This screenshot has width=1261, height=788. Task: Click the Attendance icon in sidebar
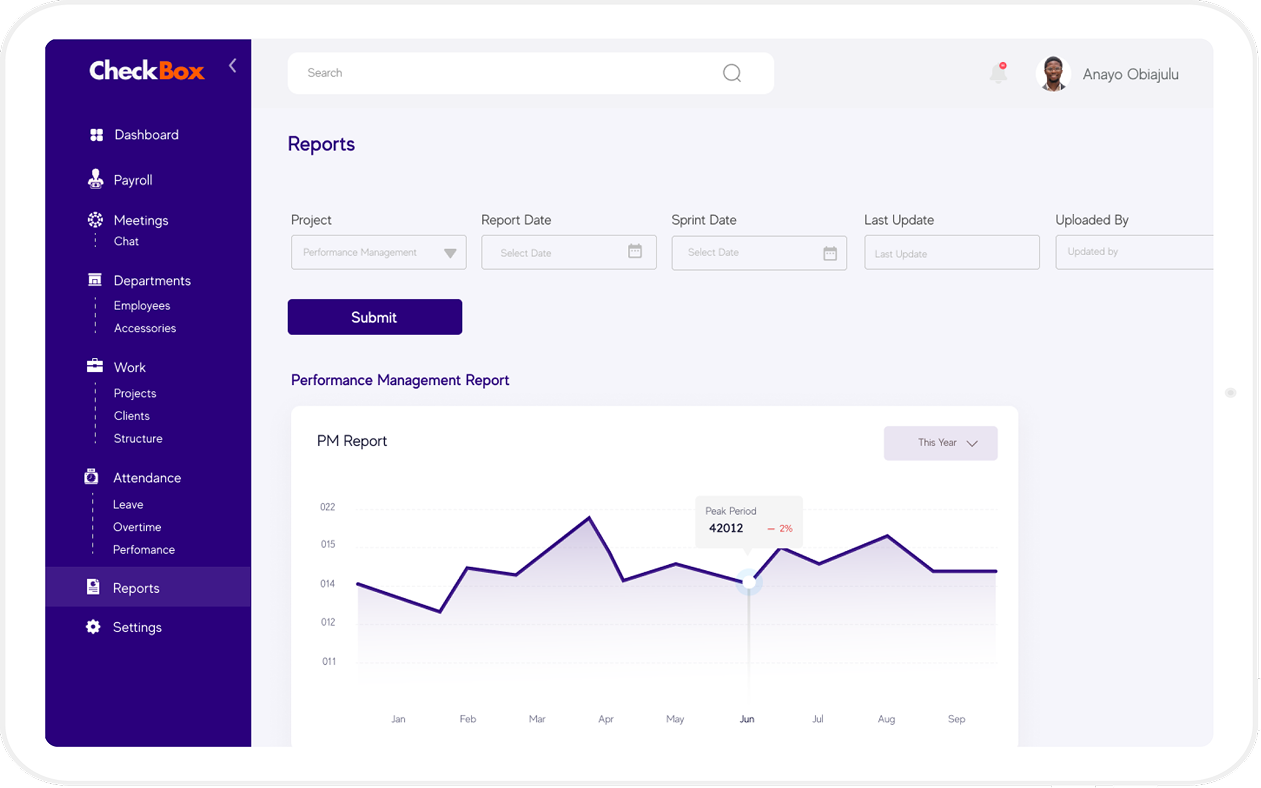coord(92,478)
